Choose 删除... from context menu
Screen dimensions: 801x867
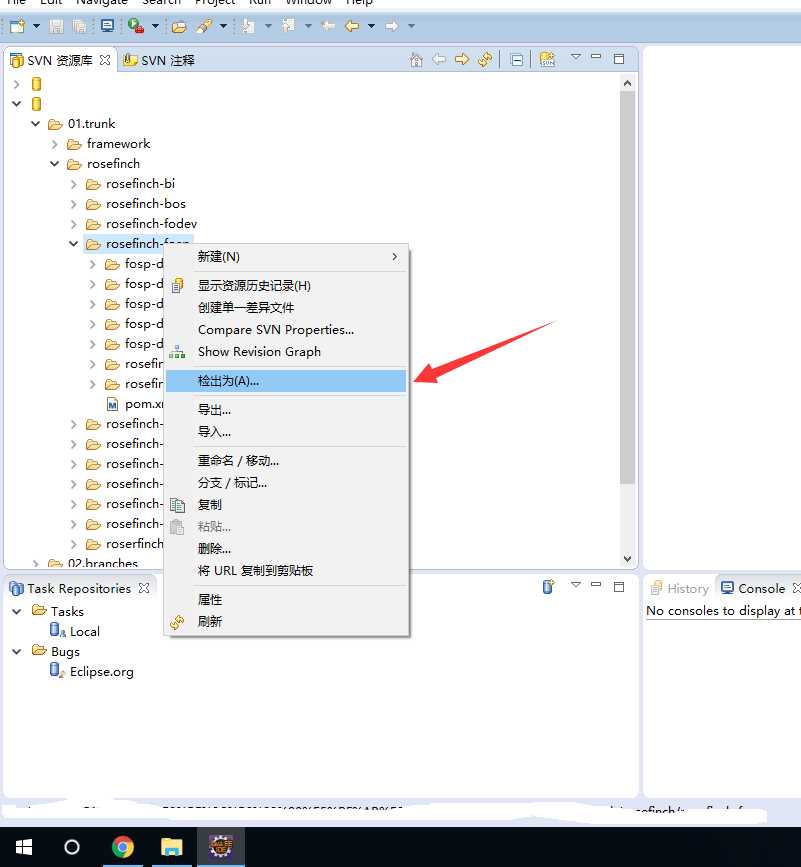pyautogui.click(x=286, y=549)
